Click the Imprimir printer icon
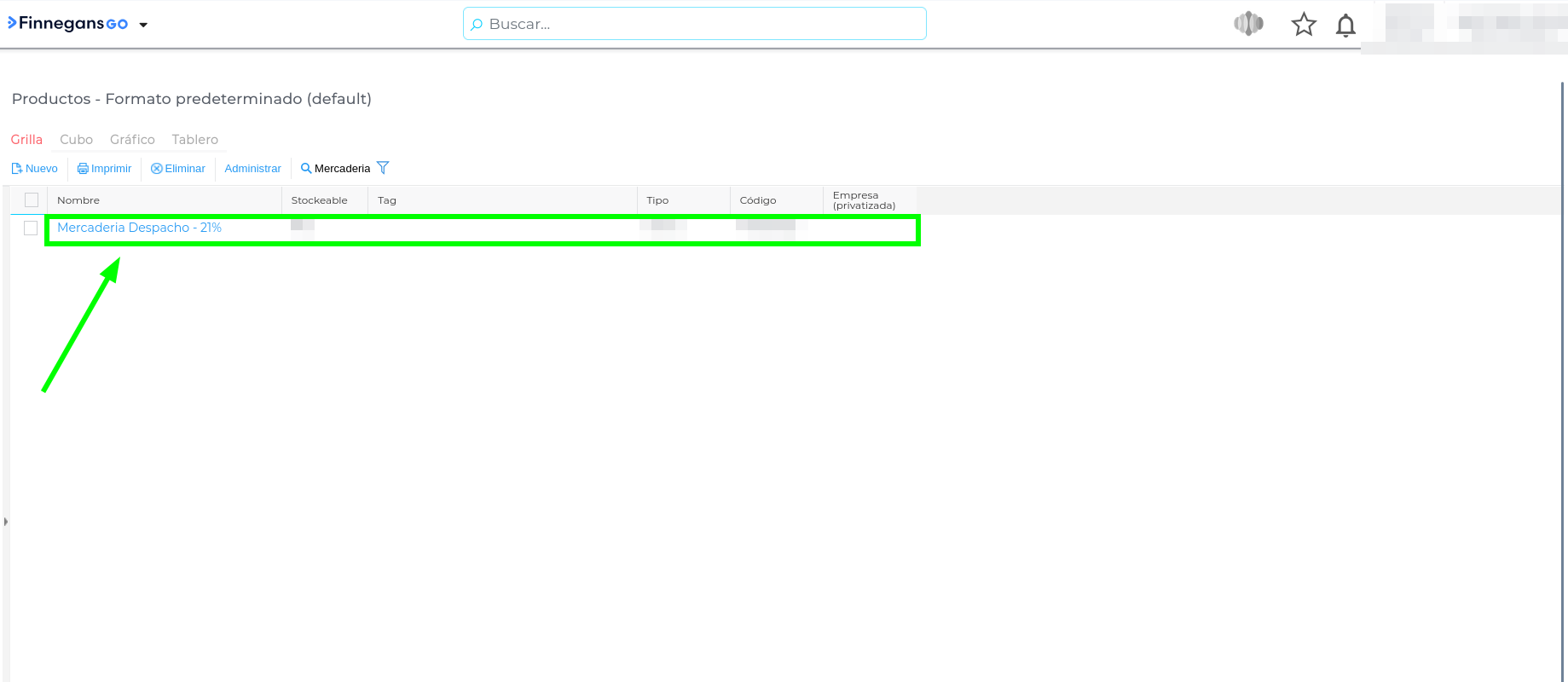Image resolution: width=1568 pixels, height=682 pixels. [83, 169]
